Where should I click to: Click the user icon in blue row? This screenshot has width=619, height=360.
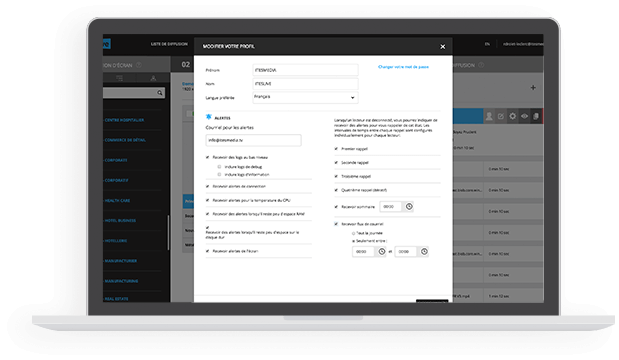pos(489,116)
